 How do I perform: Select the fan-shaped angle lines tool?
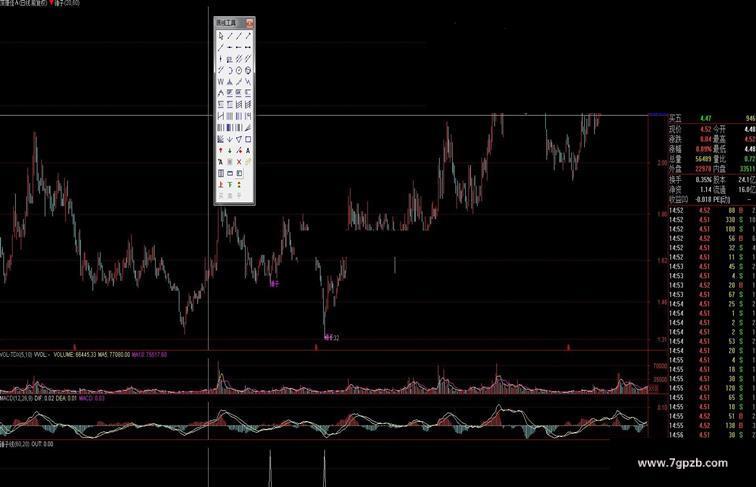pos(248,128)
